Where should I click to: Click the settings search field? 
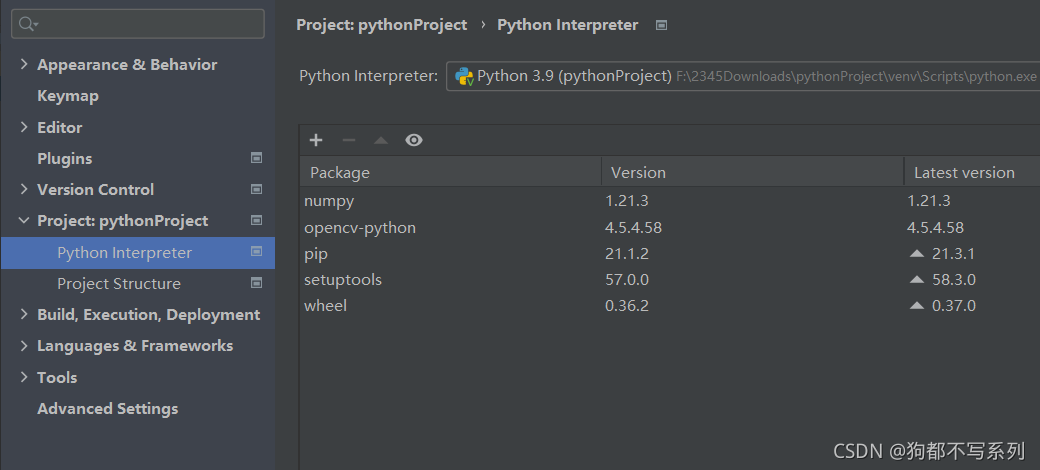(138, 24)
